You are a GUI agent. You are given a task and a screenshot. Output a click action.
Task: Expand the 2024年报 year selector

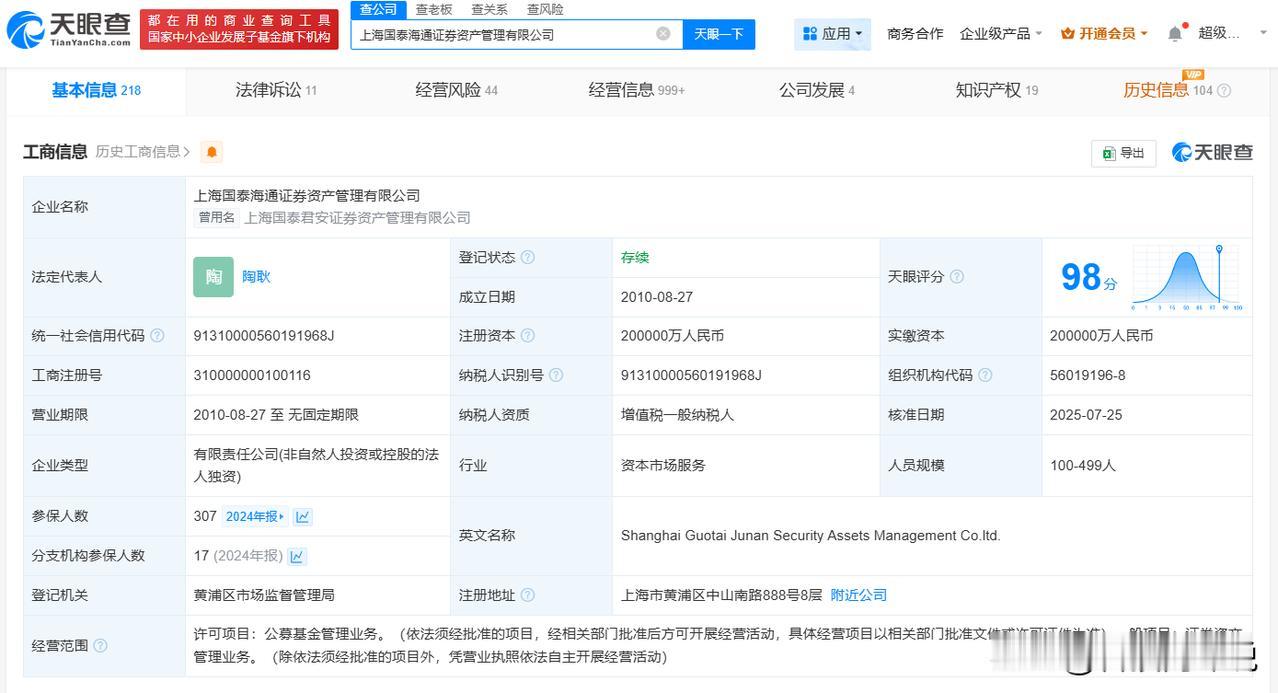coord(255,517)
